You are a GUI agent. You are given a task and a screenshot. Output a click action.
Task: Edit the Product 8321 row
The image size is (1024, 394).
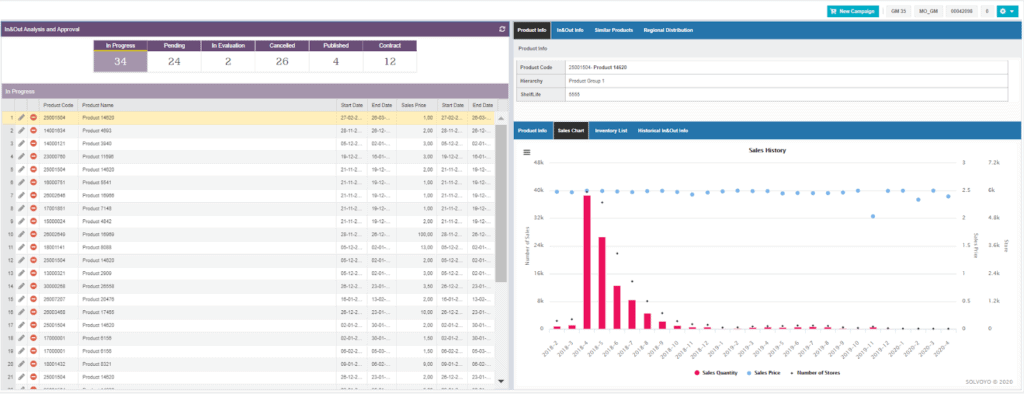22,363
